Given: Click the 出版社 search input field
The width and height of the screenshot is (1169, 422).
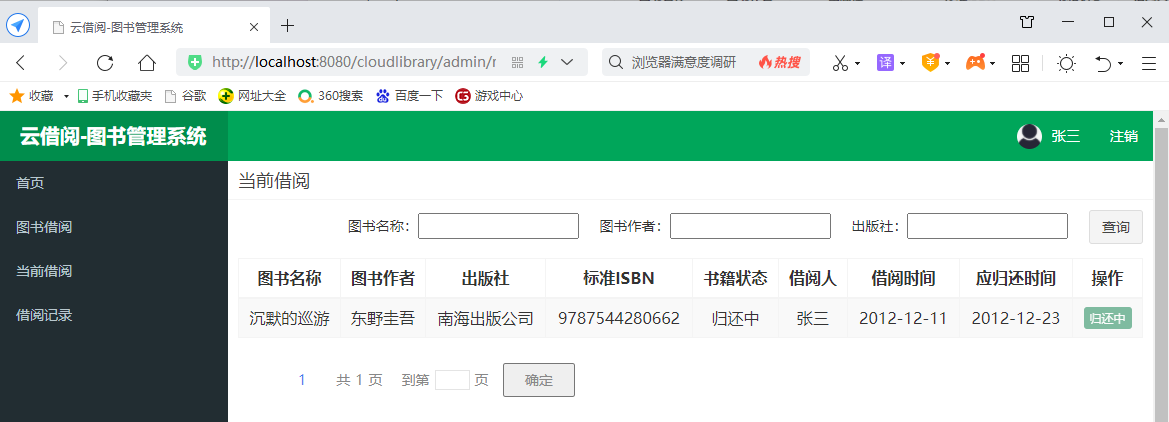Looking at the screenshot, I should click(987, 226).
